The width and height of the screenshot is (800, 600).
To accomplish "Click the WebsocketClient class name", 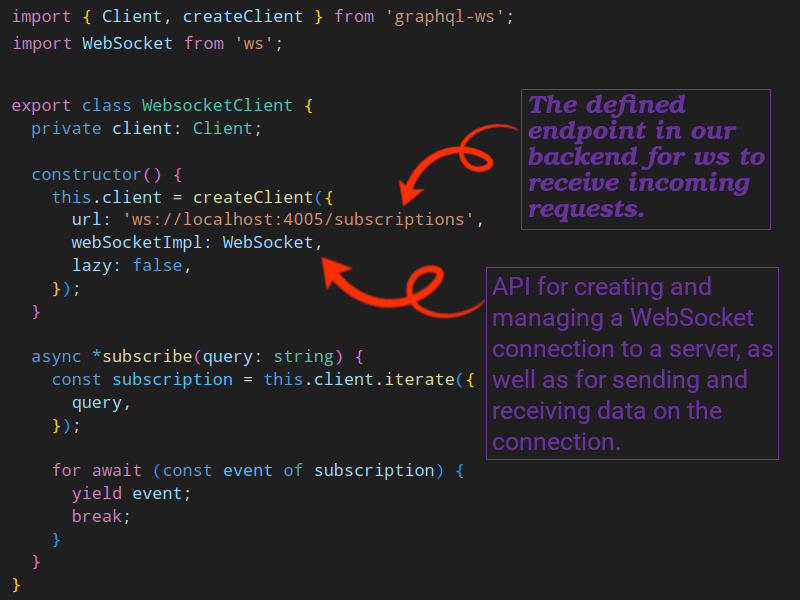I will click(x=219, y=105).
